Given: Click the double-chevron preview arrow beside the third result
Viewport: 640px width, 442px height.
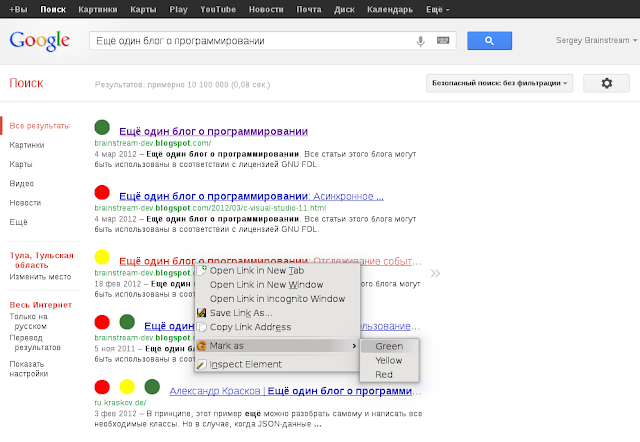Looking at the screenshot, I should coord(435,273).
